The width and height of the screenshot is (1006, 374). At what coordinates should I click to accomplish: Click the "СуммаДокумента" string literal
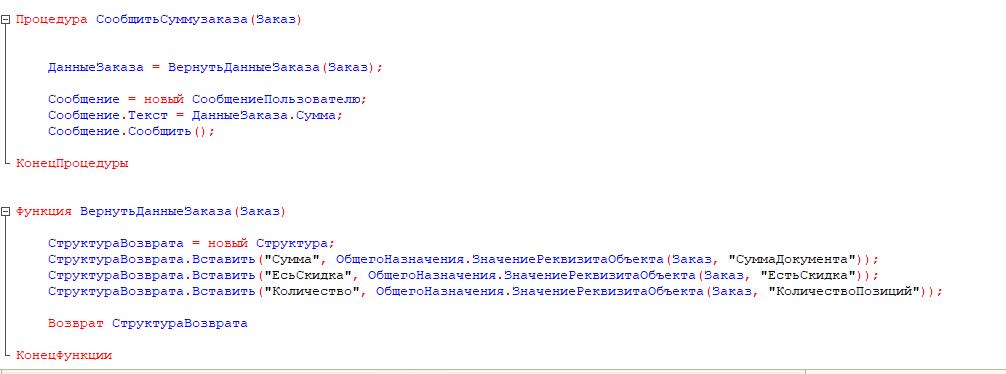coord(793,259)
